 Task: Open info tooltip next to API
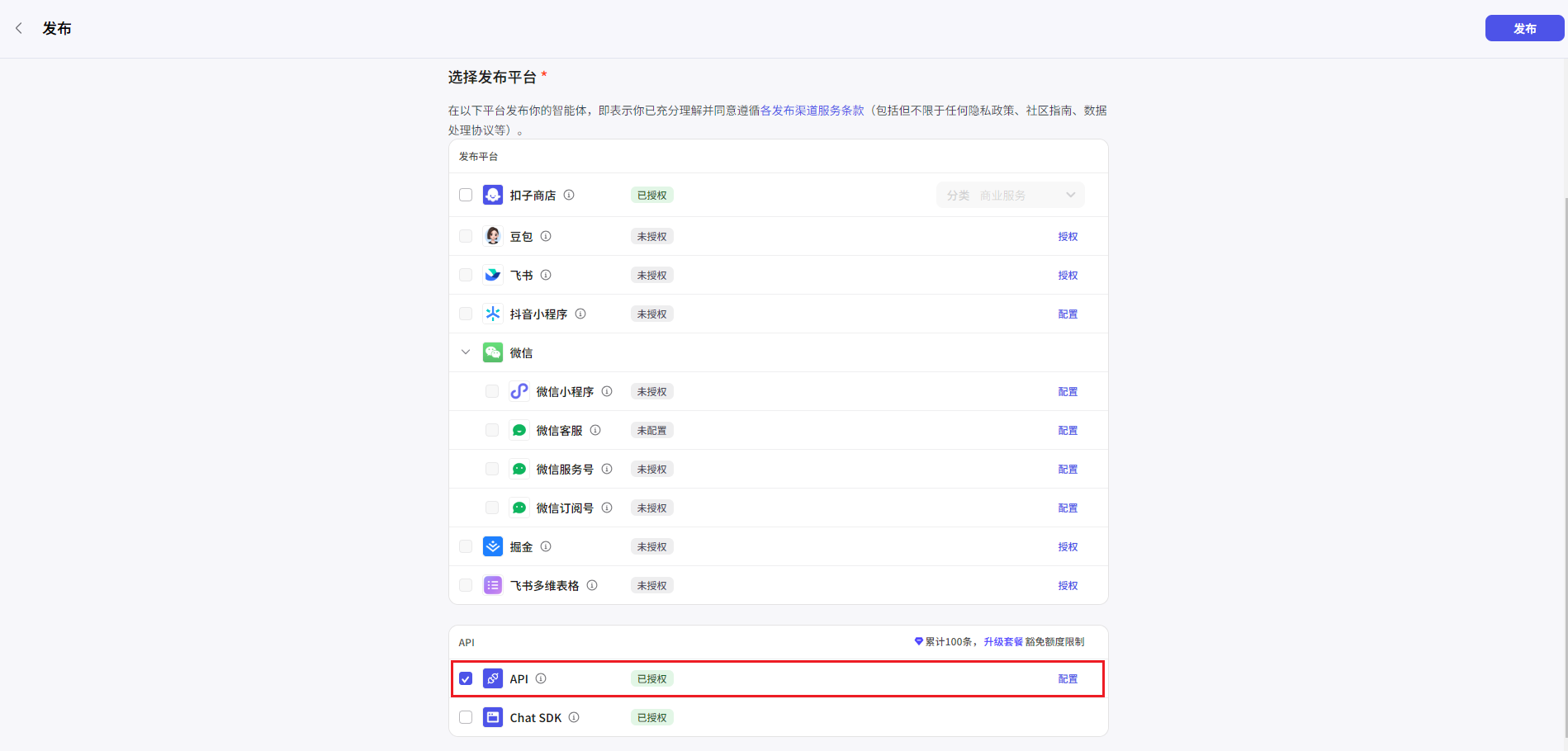coord(541,678)
